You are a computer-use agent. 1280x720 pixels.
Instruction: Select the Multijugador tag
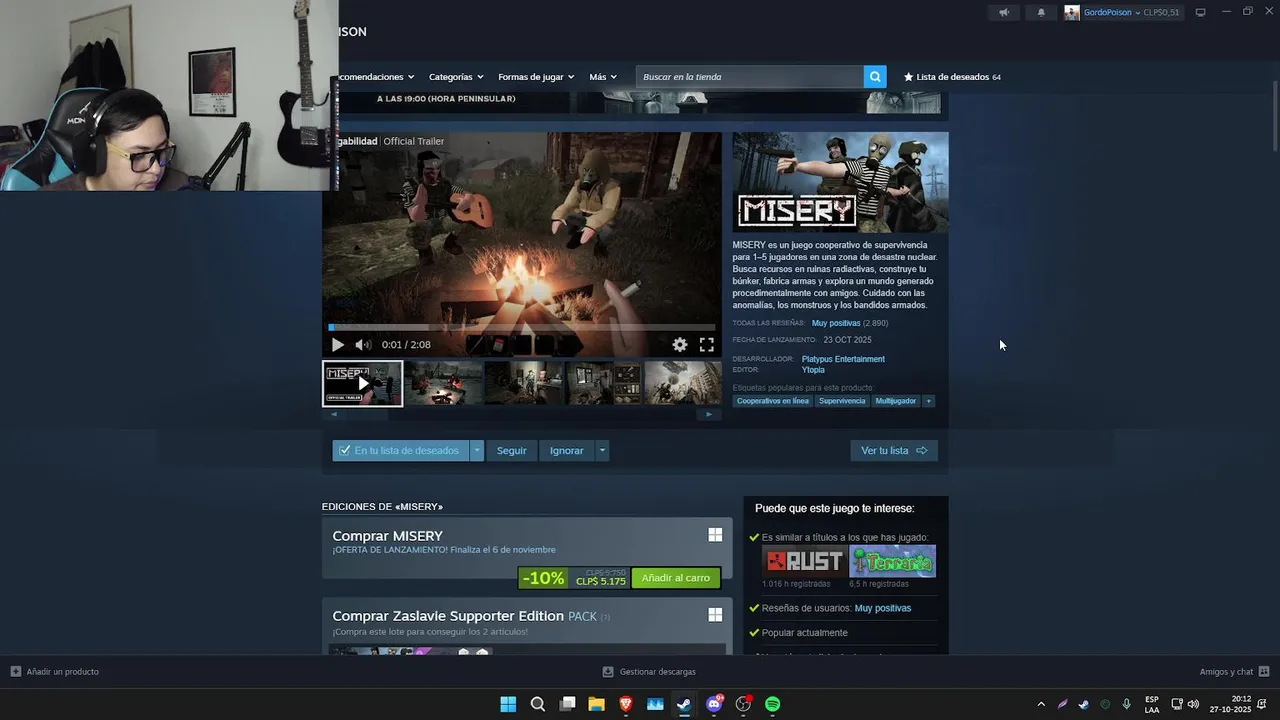point(896,401)
